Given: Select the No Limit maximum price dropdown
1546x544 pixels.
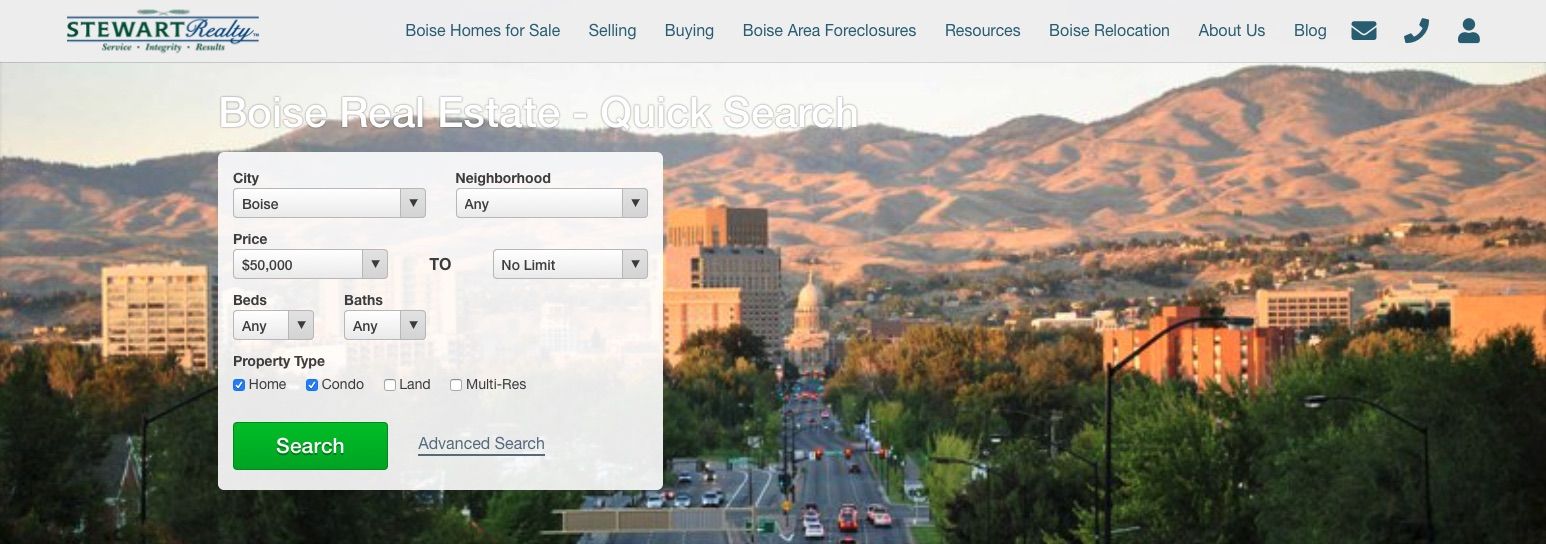Looking at the screenshot, I should tap(570, 264).
